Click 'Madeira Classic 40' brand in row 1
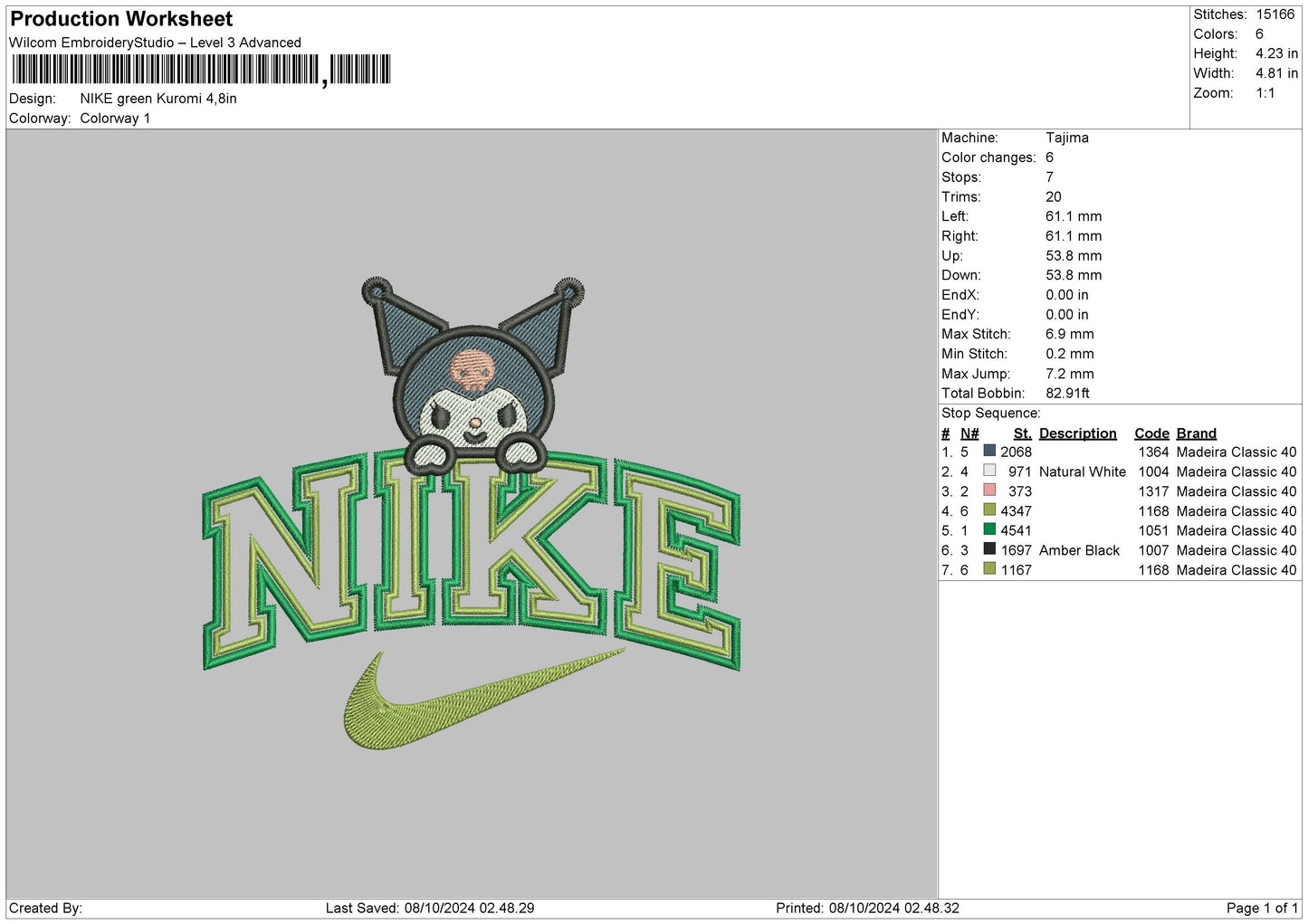1308x924 pixels. click(x=1236, y=452)
